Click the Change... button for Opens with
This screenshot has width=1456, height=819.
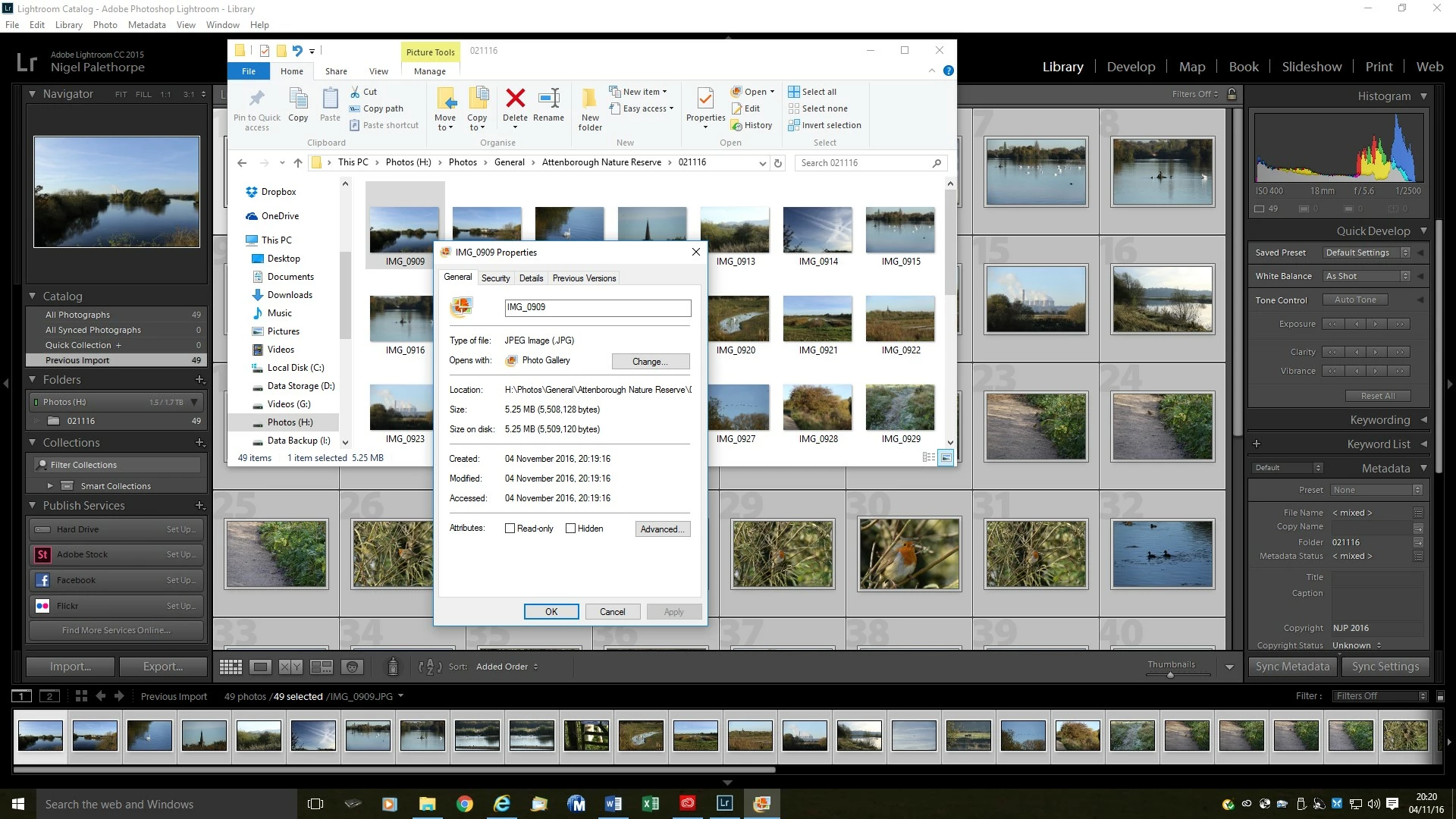(650, 362)
